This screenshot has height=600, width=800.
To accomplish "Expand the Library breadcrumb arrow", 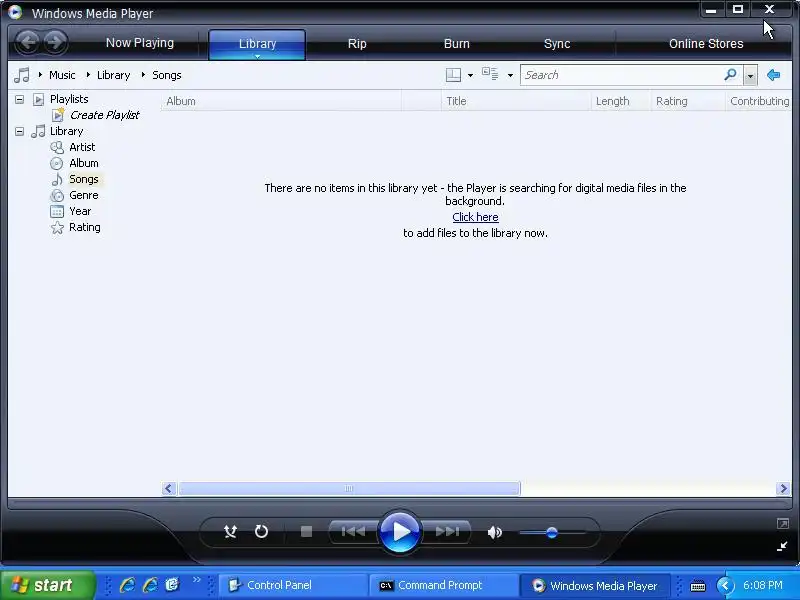I will click(88, 75).
